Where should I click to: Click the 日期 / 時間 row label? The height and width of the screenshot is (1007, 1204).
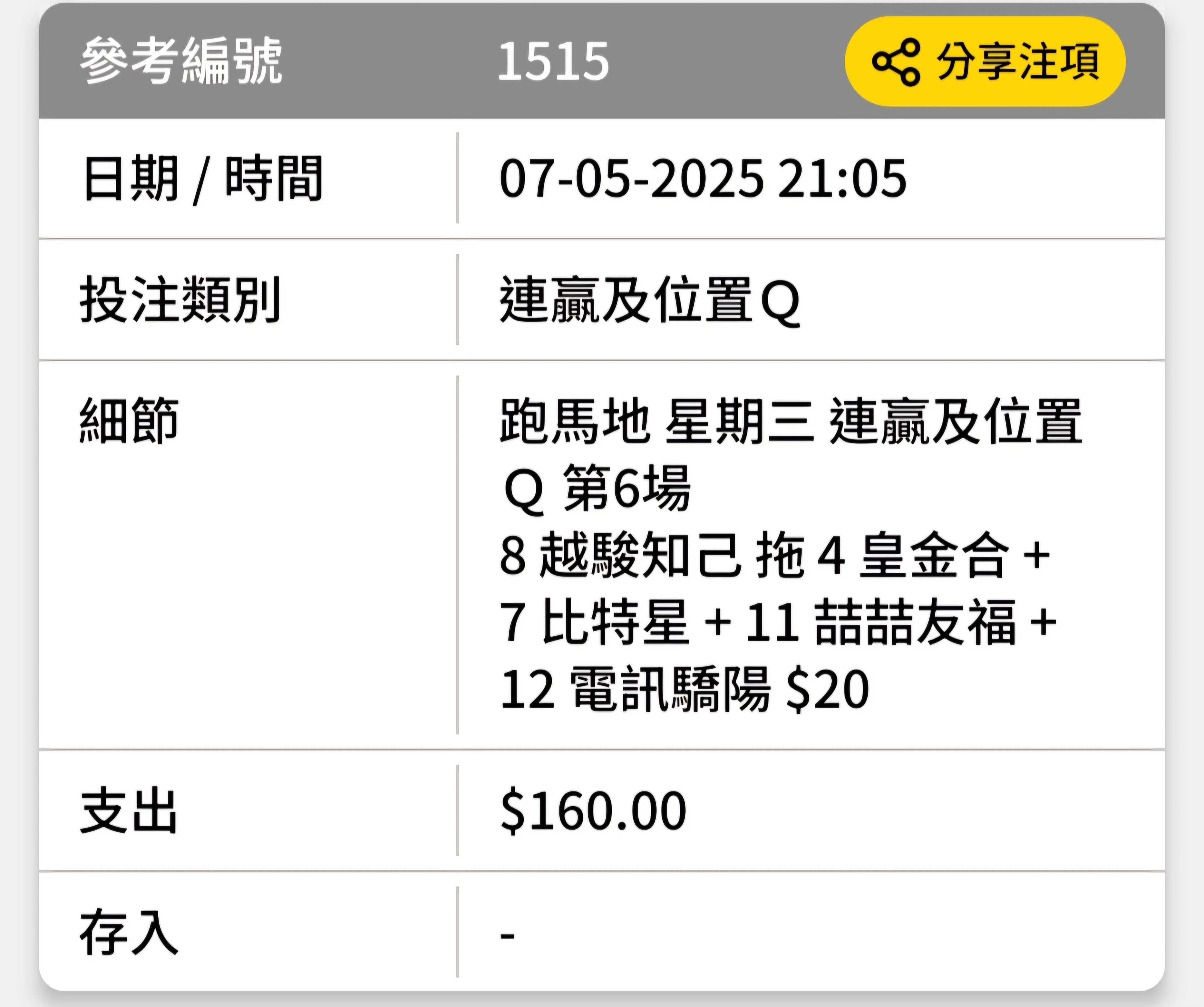(202, 178)
